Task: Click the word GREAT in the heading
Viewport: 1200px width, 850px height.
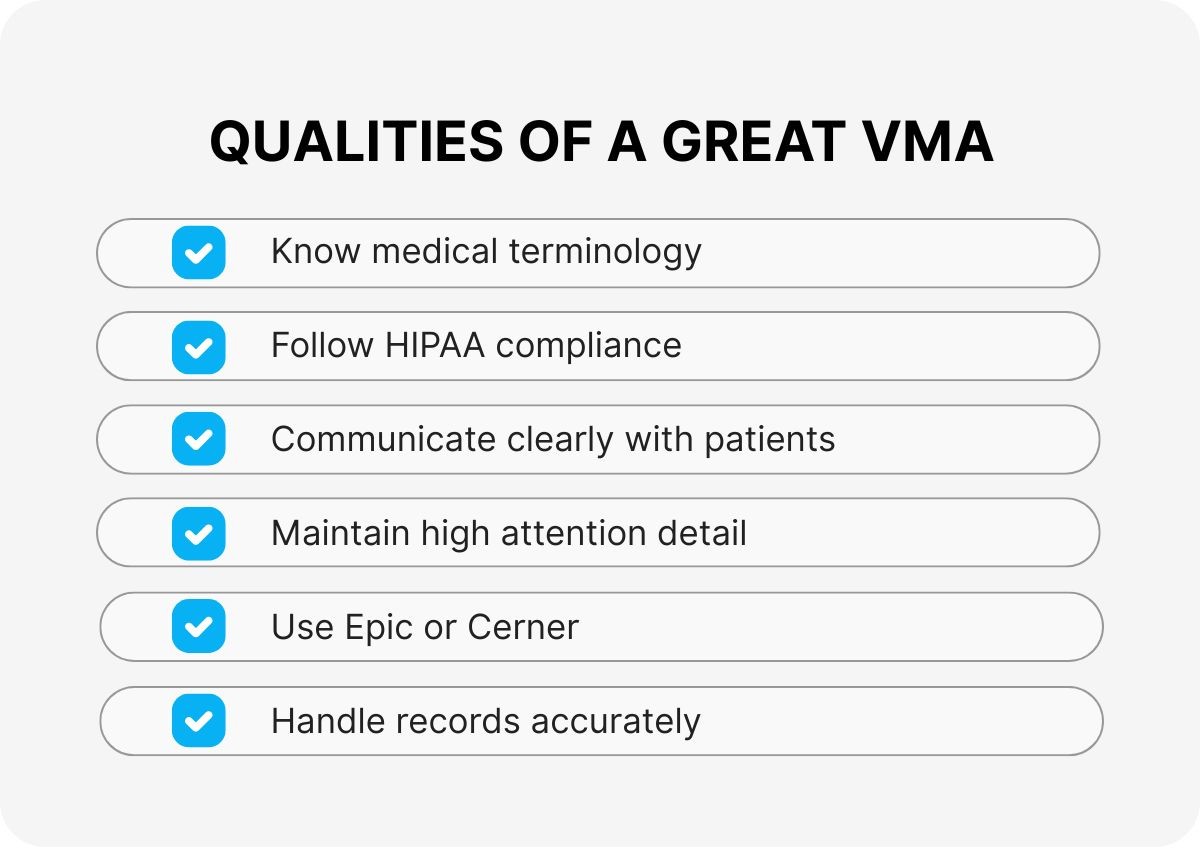Action: point(753,141)
